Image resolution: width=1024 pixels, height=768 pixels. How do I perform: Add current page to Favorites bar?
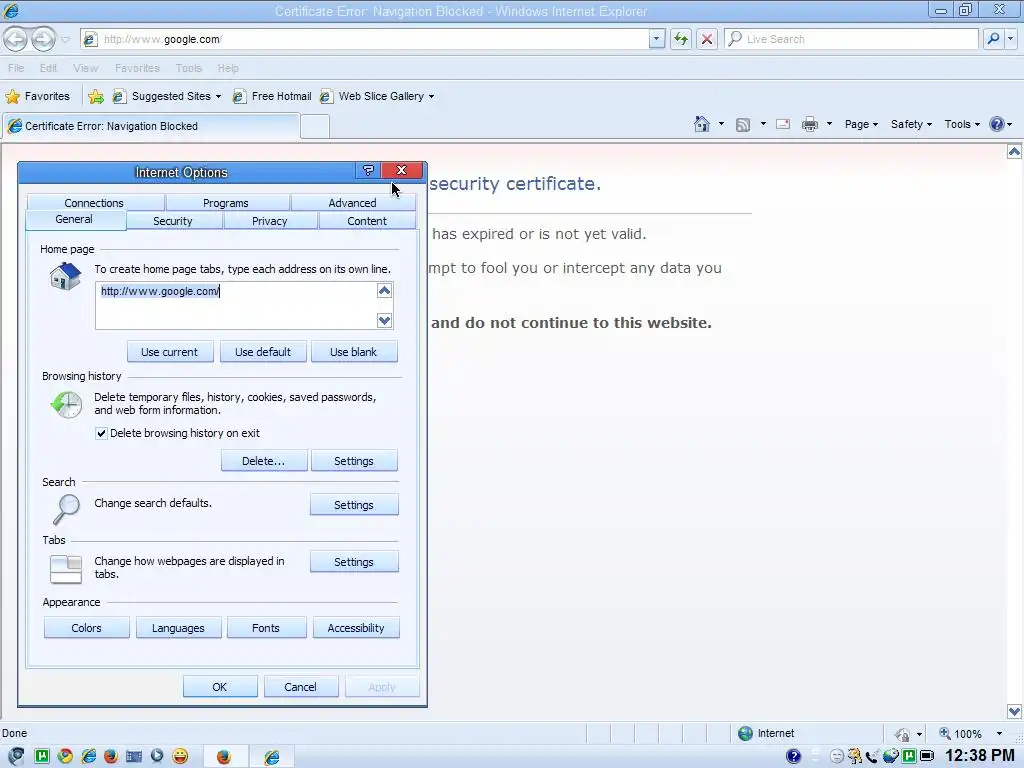click(x=96, y=97)
